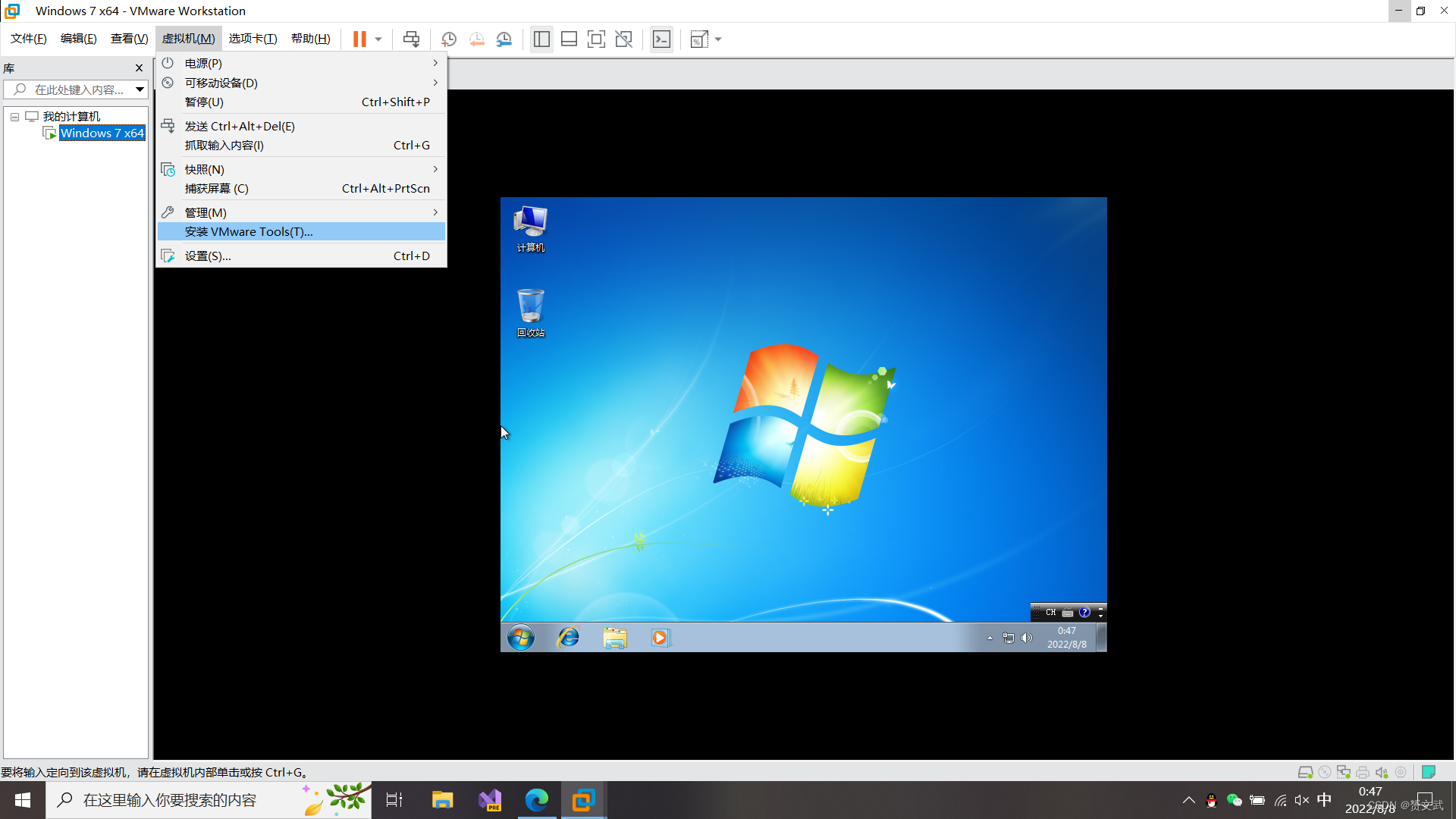Choose 发送 Ctrl+Alt+Del(E) entry

click(x=301, y=126)
